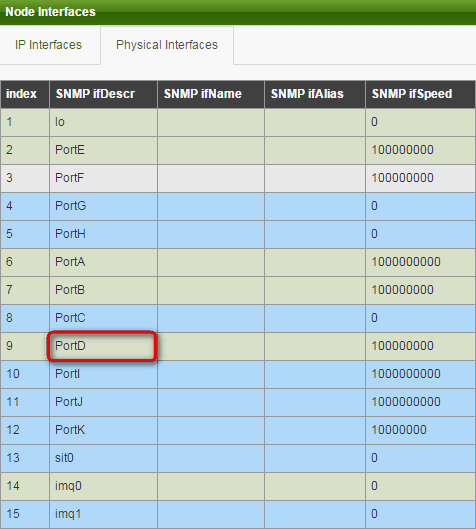
Task: Click the imq1 interface description
Action: [68, 514]
